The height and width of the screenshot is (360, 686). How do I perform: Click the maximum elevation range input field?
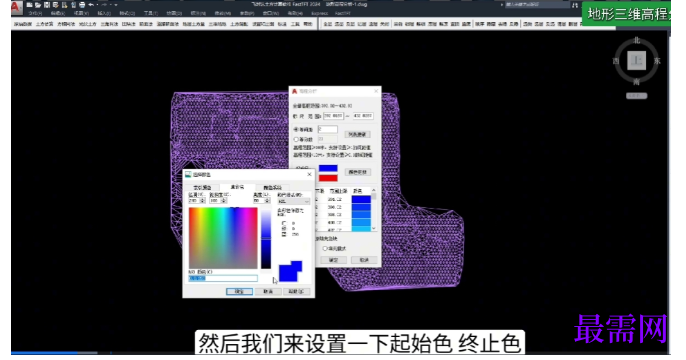(363, 116)
